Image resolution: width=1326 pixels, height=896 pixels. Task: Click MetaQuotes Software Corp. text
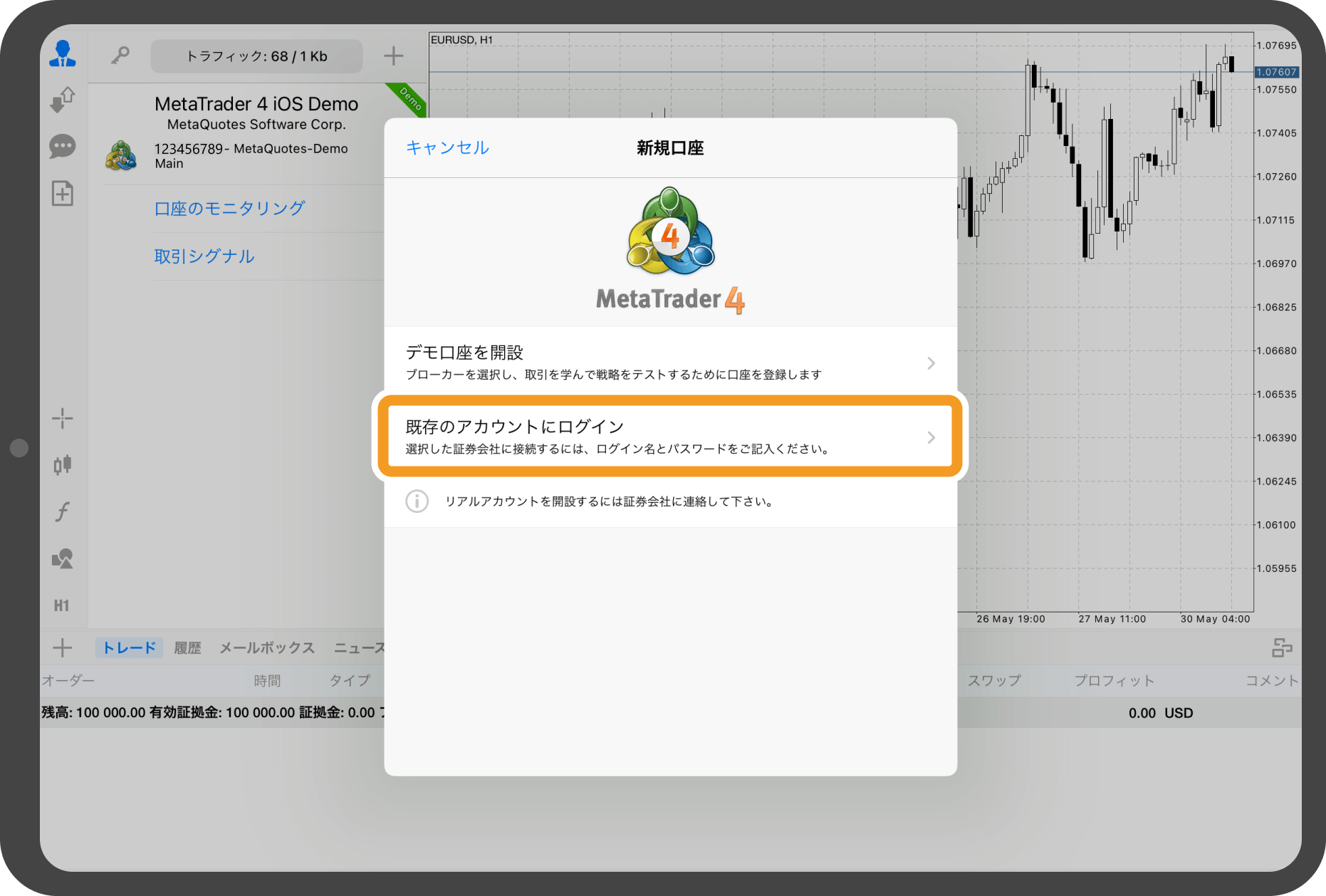click(x=256, y=125)
